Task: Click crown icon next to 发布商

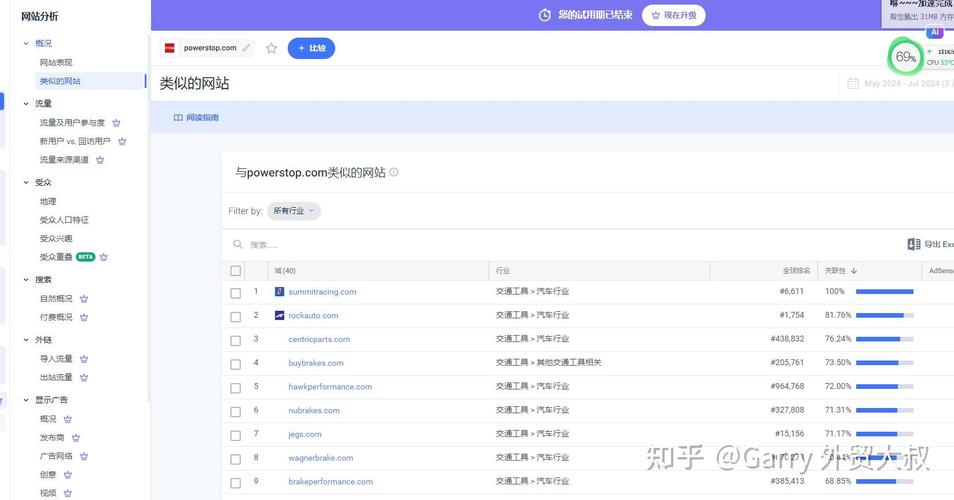Action: pos(76,437)
